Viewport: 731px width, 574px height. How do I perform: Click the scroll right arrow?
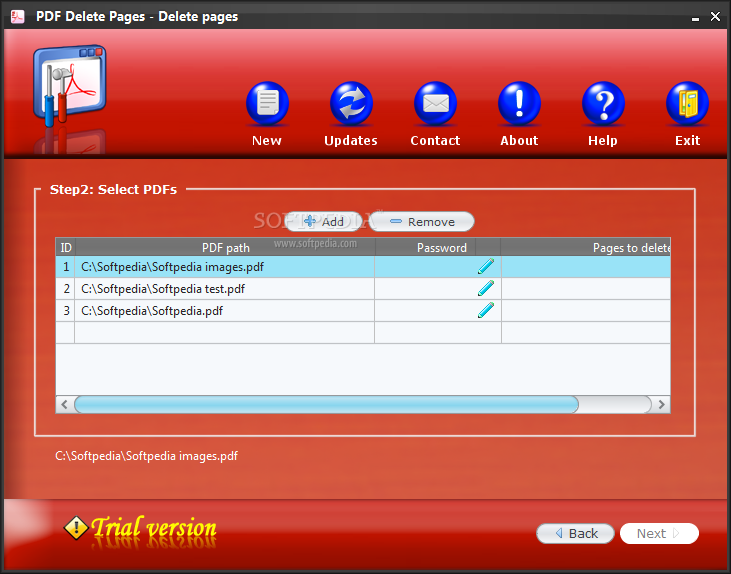pos(662,404)
